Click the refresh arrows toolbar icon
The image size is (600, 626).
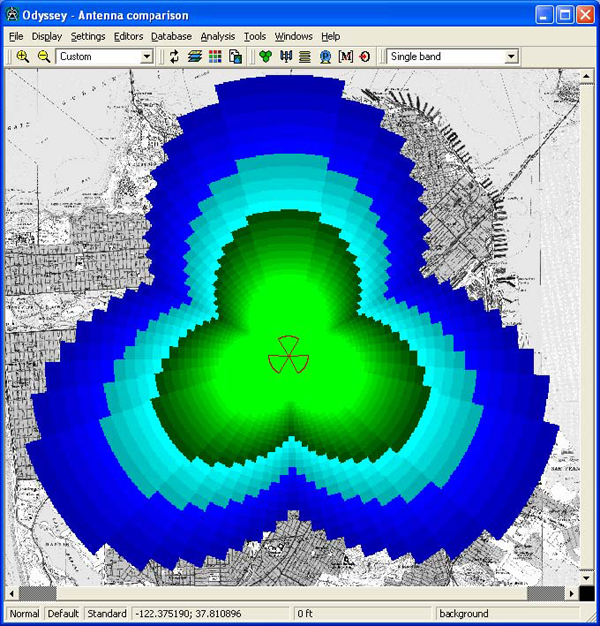tap(175, 57)
